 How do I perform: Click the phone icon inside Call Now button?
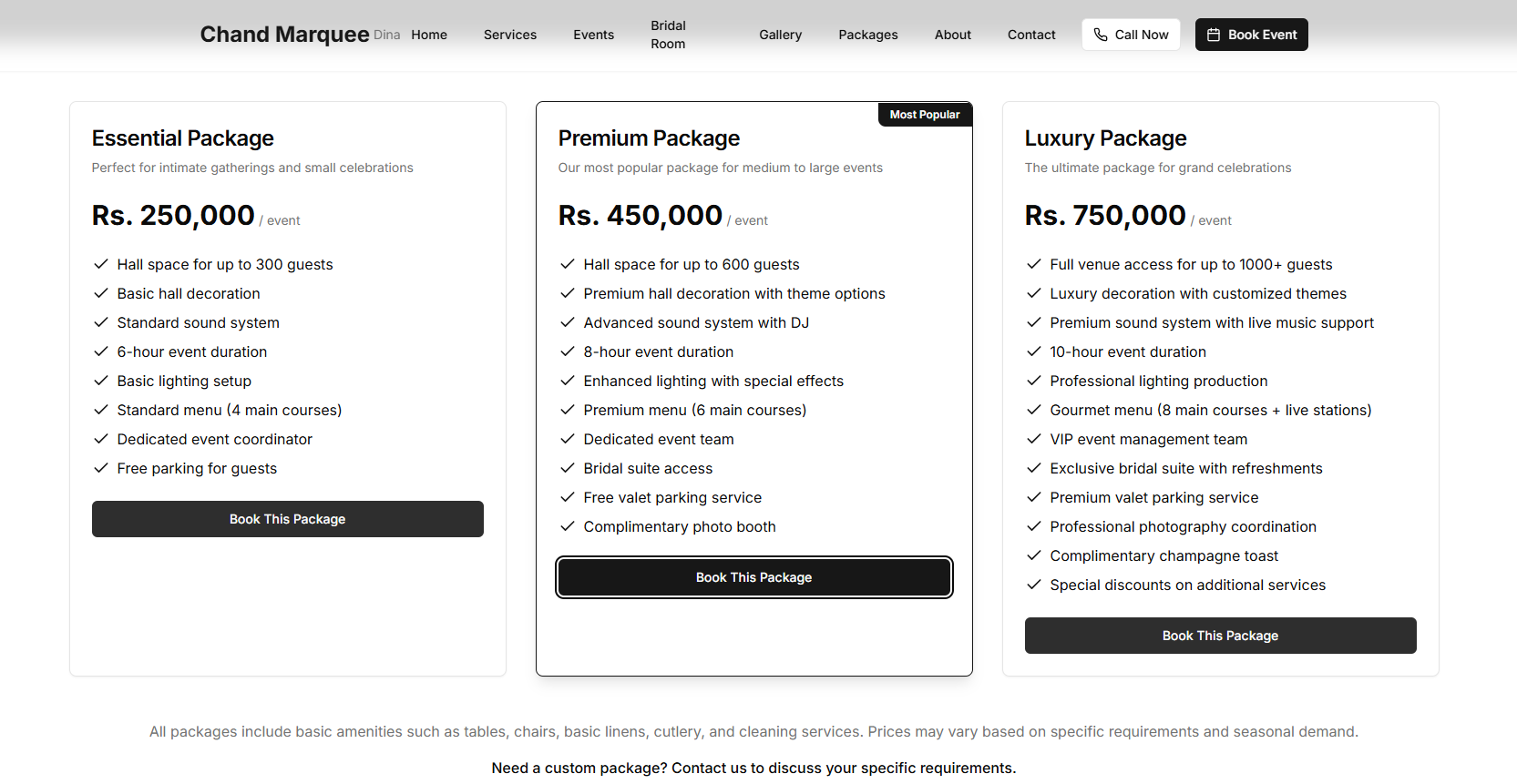coord(1102,34)
